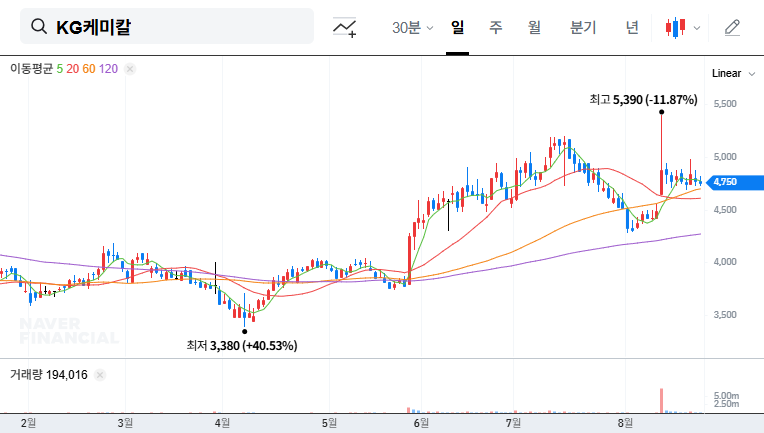The width and height of the screenshot is (764, 433).
Task: Click the tall August volume bar
Action: [662, 401]
